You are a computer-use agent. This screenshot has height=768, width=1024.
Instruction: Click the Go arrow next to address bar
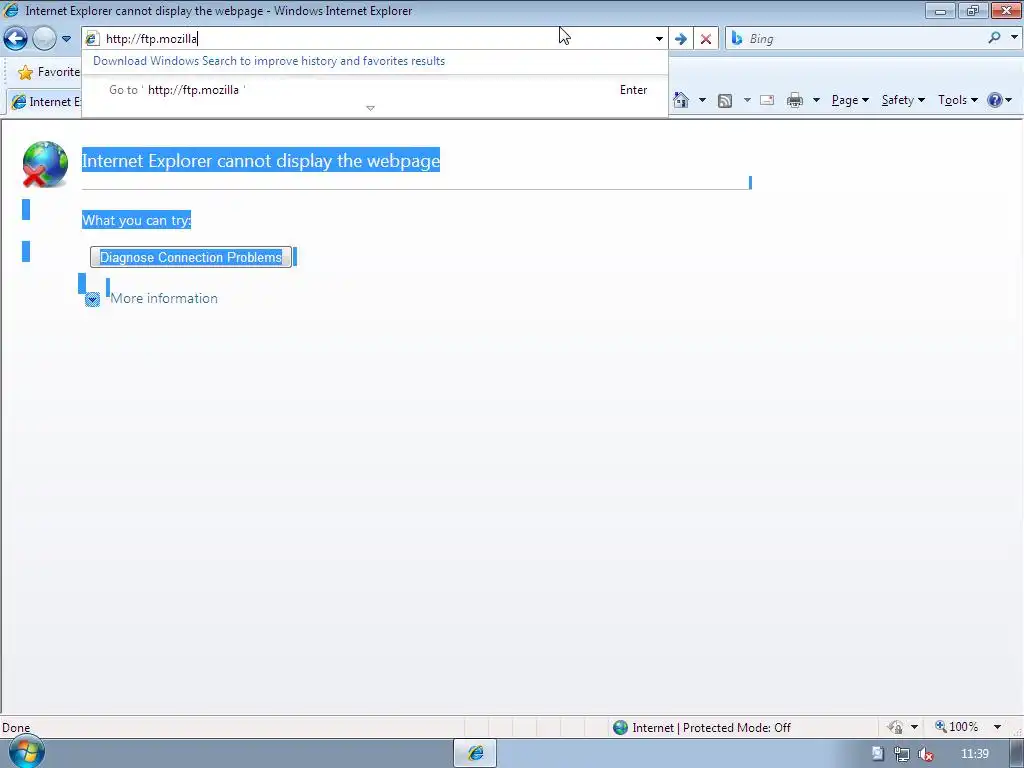click(680, 39)
